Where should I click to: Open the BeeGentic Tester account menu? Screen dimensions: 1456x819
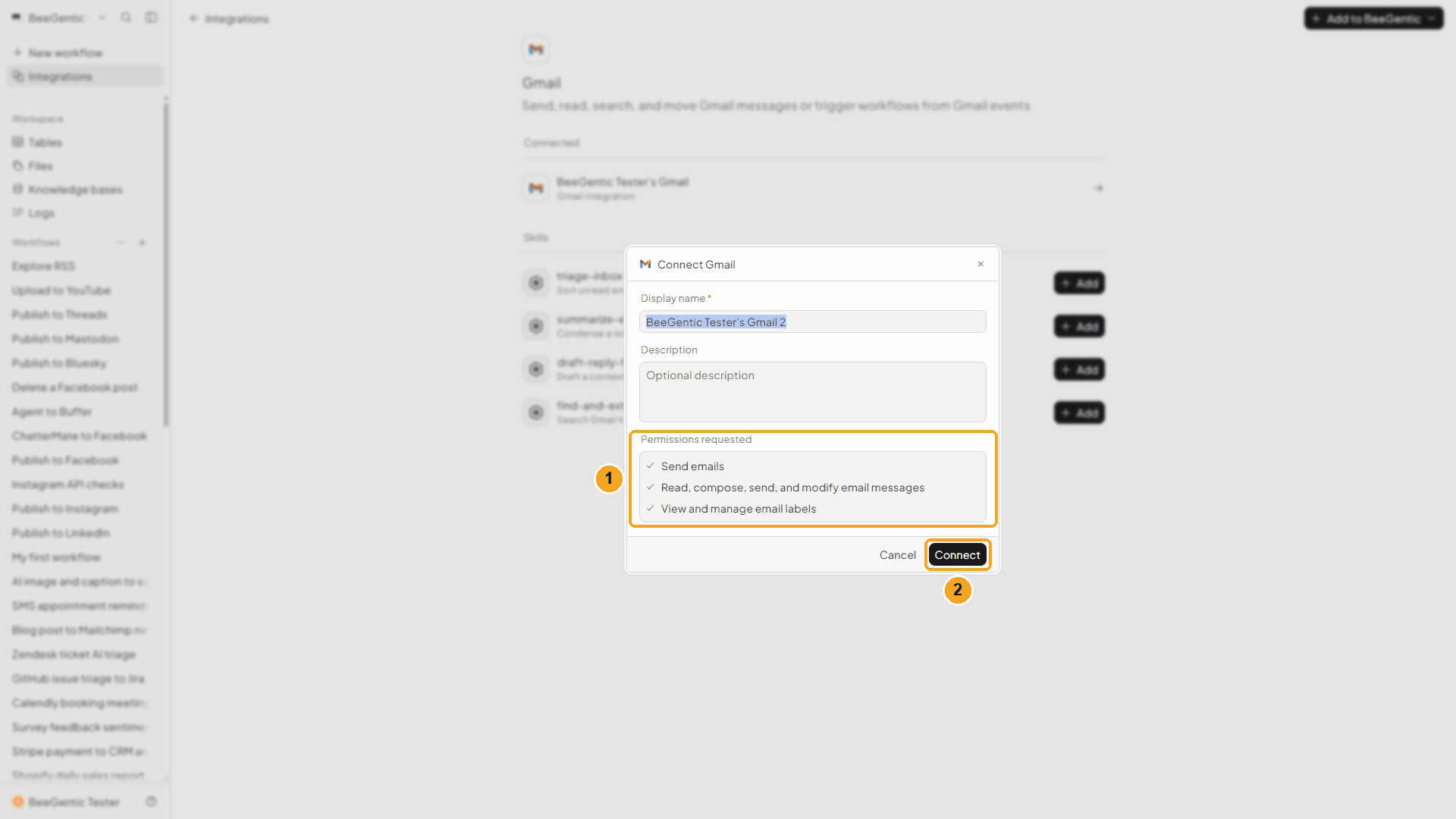(67, 802)
